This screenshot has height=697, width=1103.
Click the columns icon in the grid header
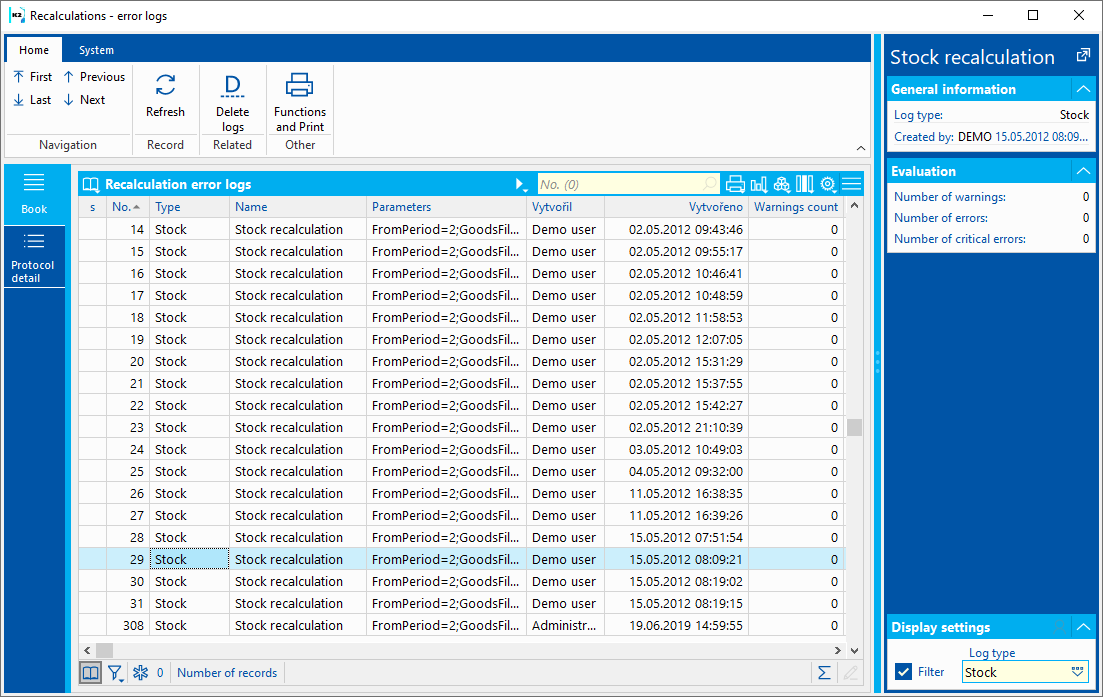click(804, 184)
